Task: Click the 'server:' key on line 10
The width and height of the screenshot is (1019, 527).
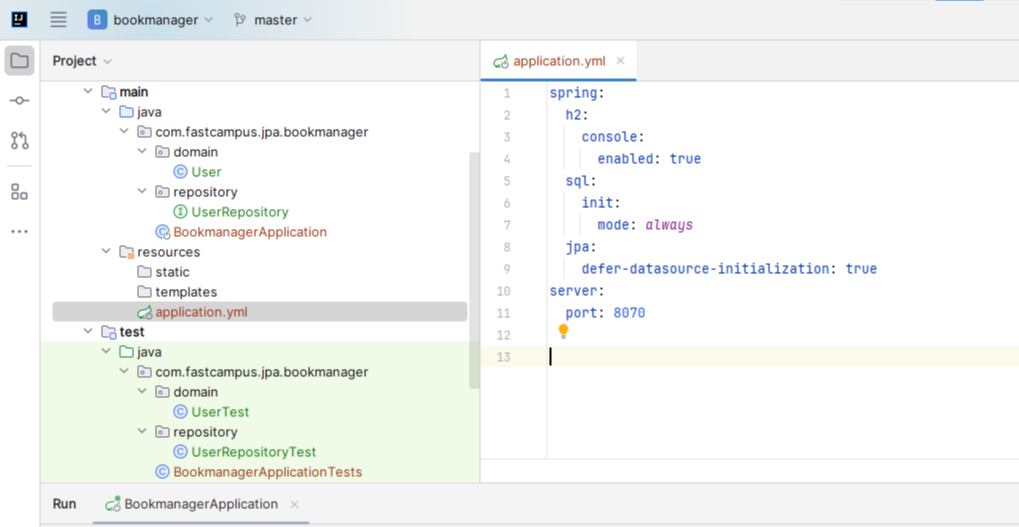Action: coord(577,291)
